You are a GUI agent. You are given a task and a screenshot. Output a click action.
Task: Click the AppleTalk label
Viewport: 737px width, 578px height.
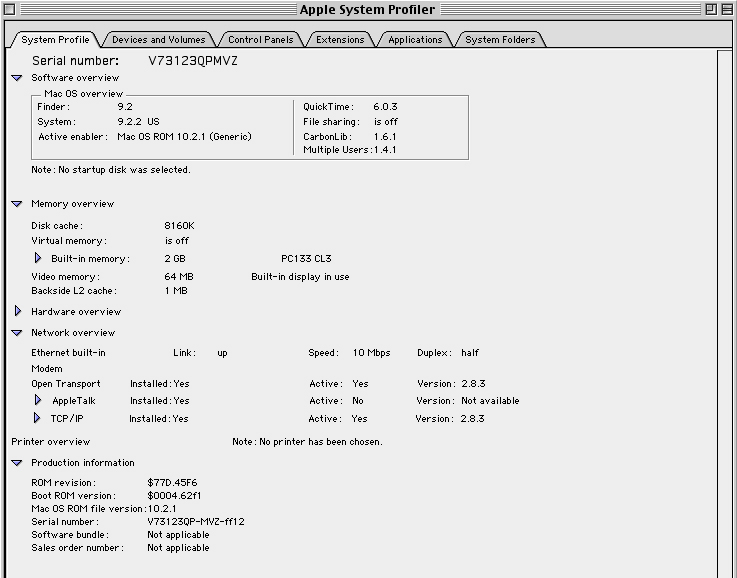pyautogui.click(x=74, y=401)
